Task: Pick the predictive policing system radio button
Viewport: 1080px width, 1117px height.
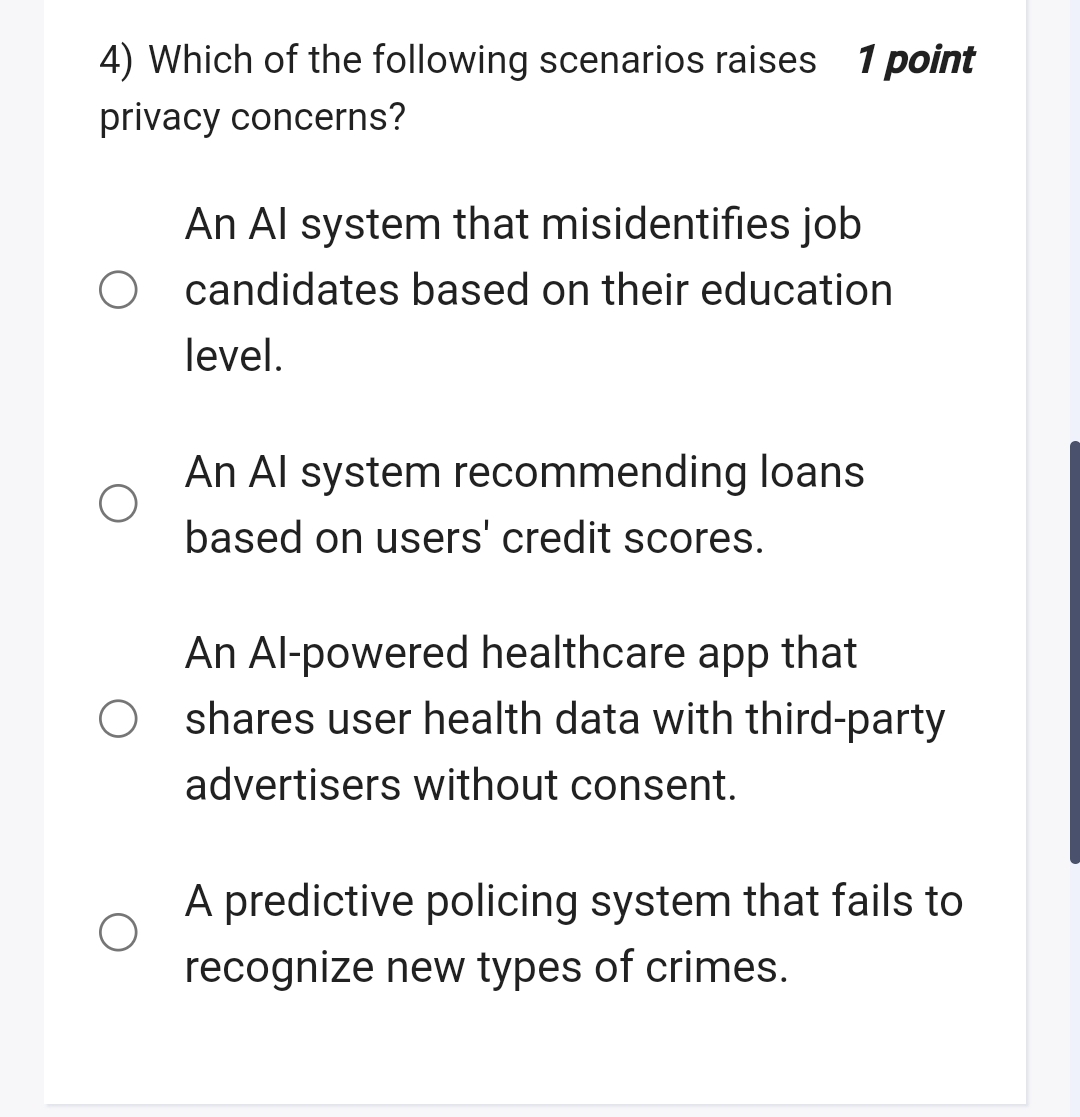Action: click(118, 933)
